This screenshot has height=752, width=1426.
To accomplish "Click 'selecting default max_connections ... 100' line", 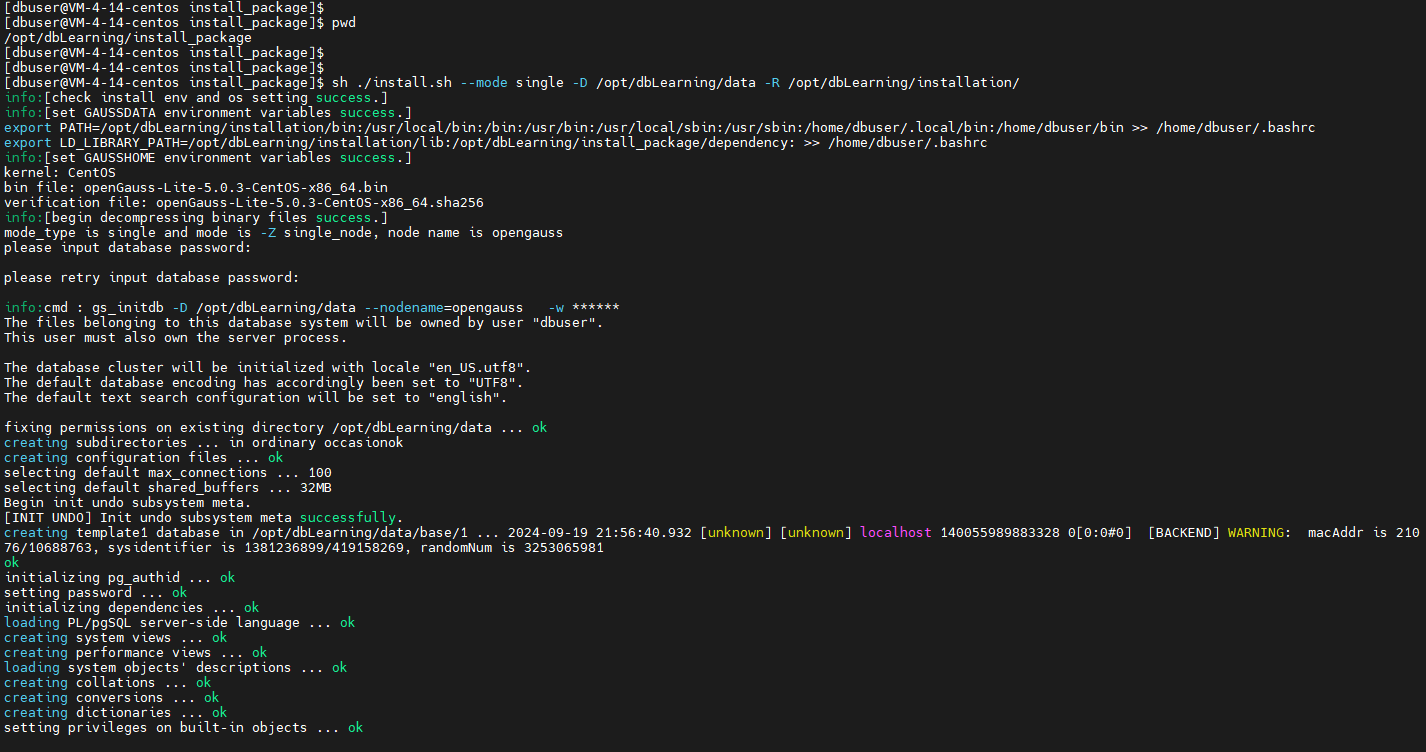I will [x=168, y=472].
